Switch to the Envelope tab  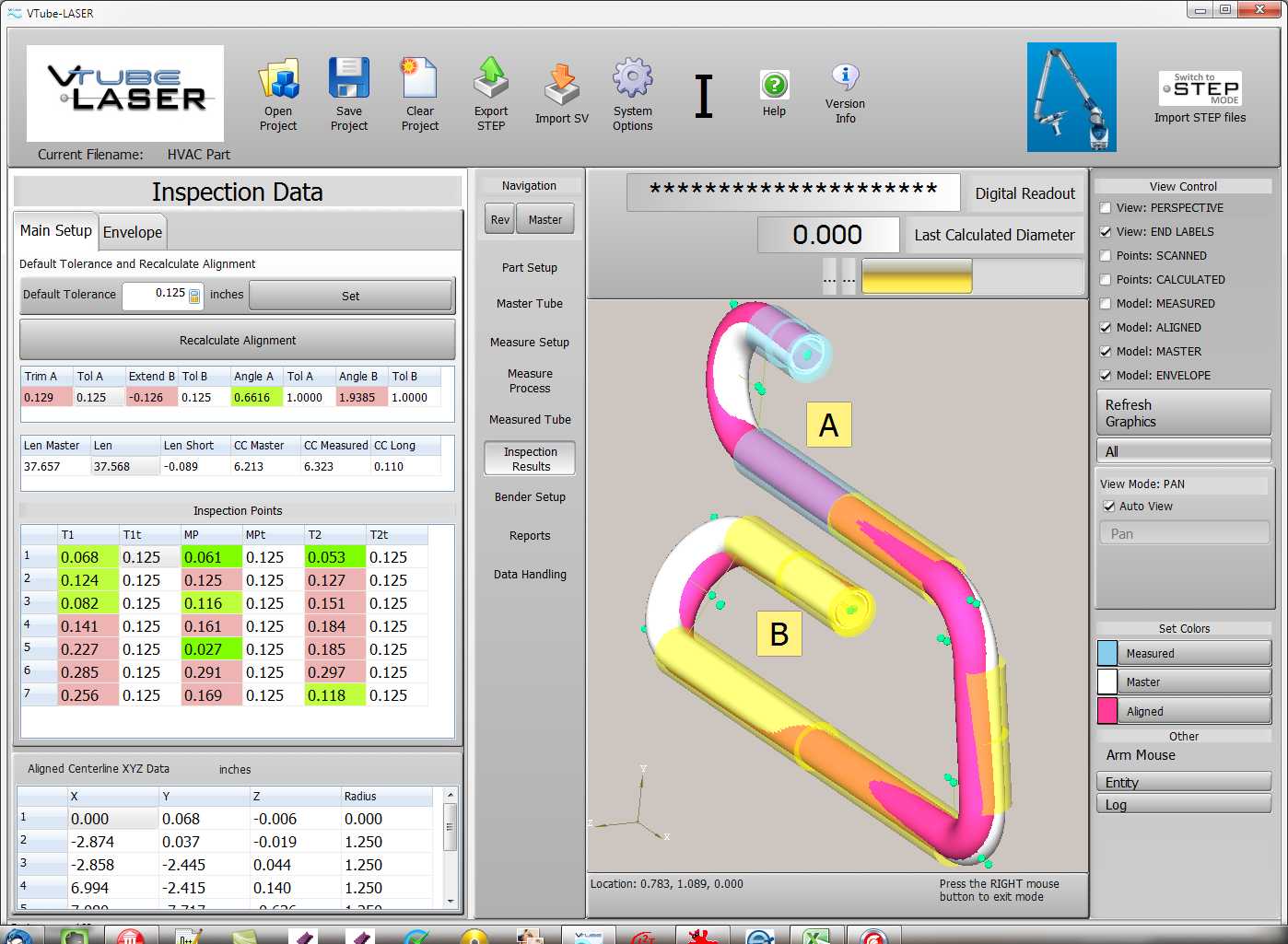pos(133,232)
